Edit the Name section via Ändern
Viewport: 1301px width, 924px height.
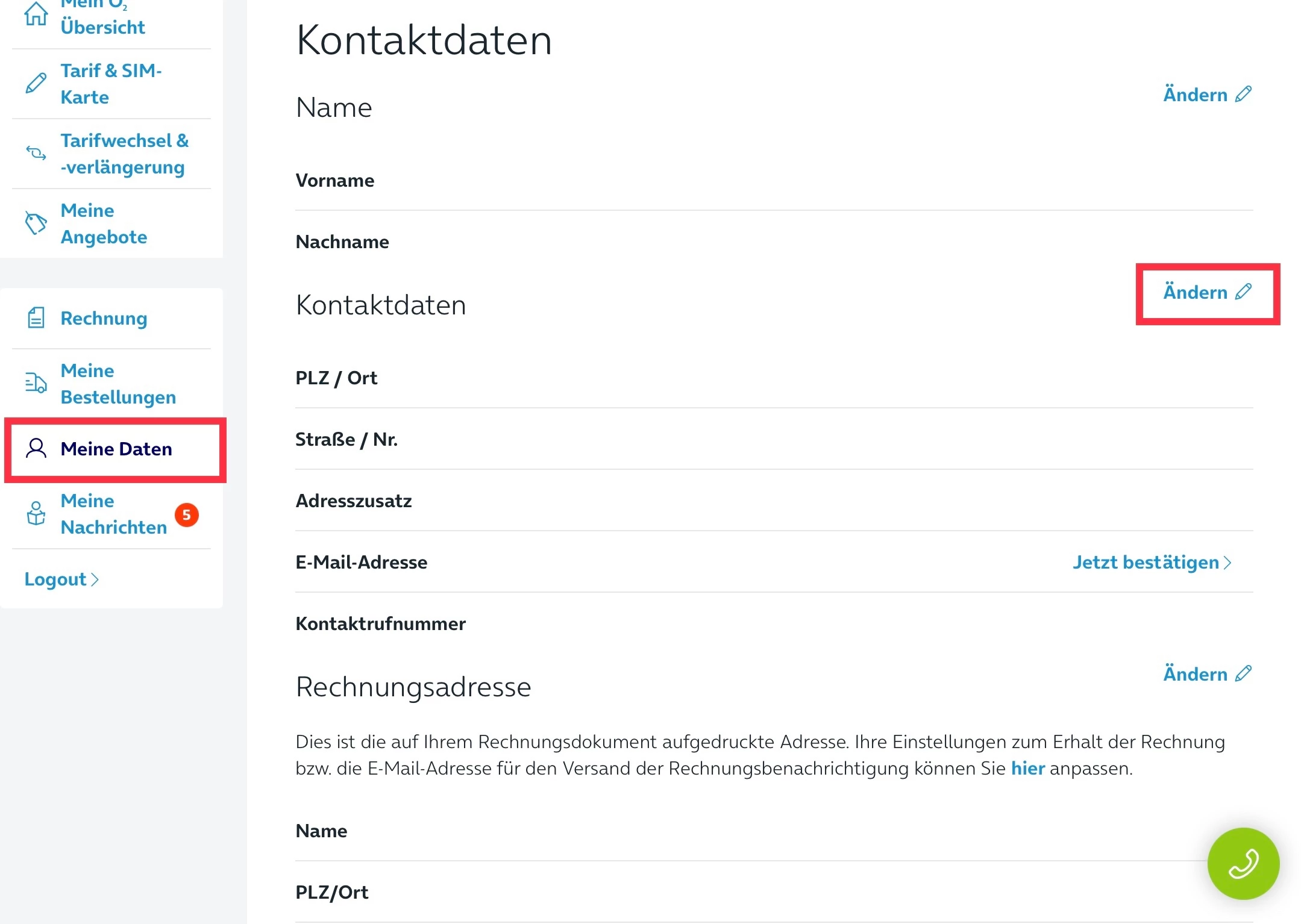tap(1207, 95)
